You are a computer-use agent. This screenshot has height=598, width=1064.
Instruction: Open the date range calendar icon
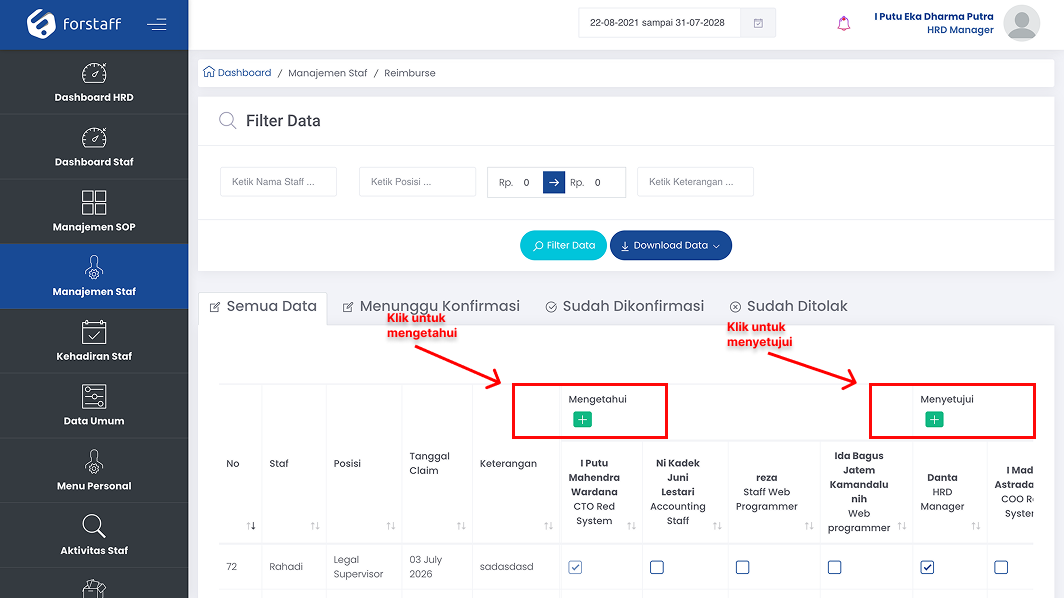(758, 23)
